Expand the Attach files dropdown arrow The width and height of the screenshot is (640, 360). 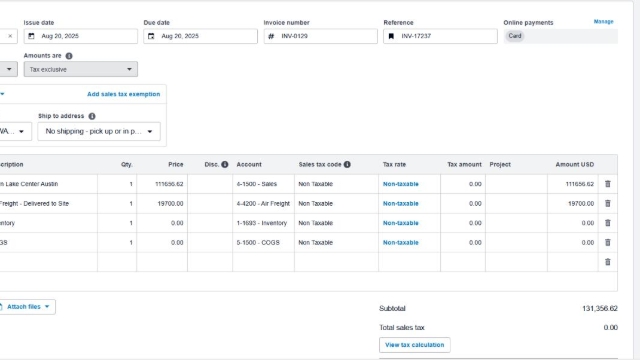pyautogui.click(x=47, y=307)
